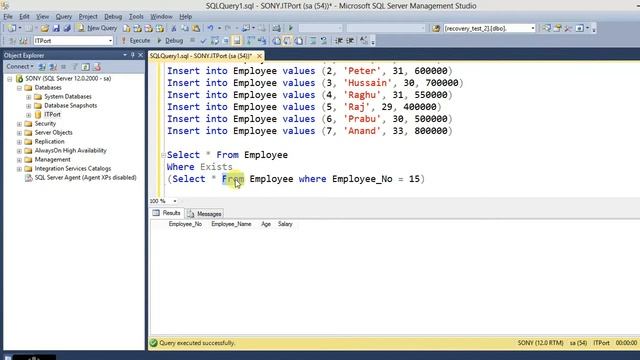The image size is (640, 360).
Task: Click the Find in Files icon
Action: [x=436, y=28]
